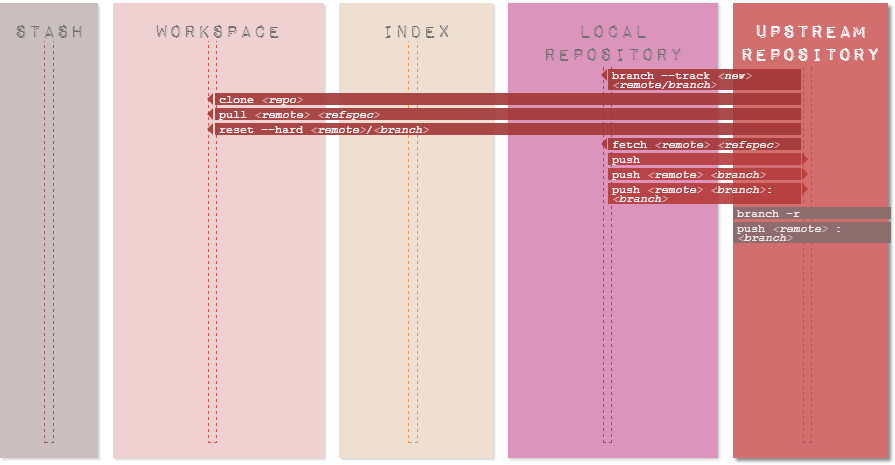Select the push <remote> :<branch> delete command
The width and height of the screenshot is (895, 465).
(x=812, y=232)
